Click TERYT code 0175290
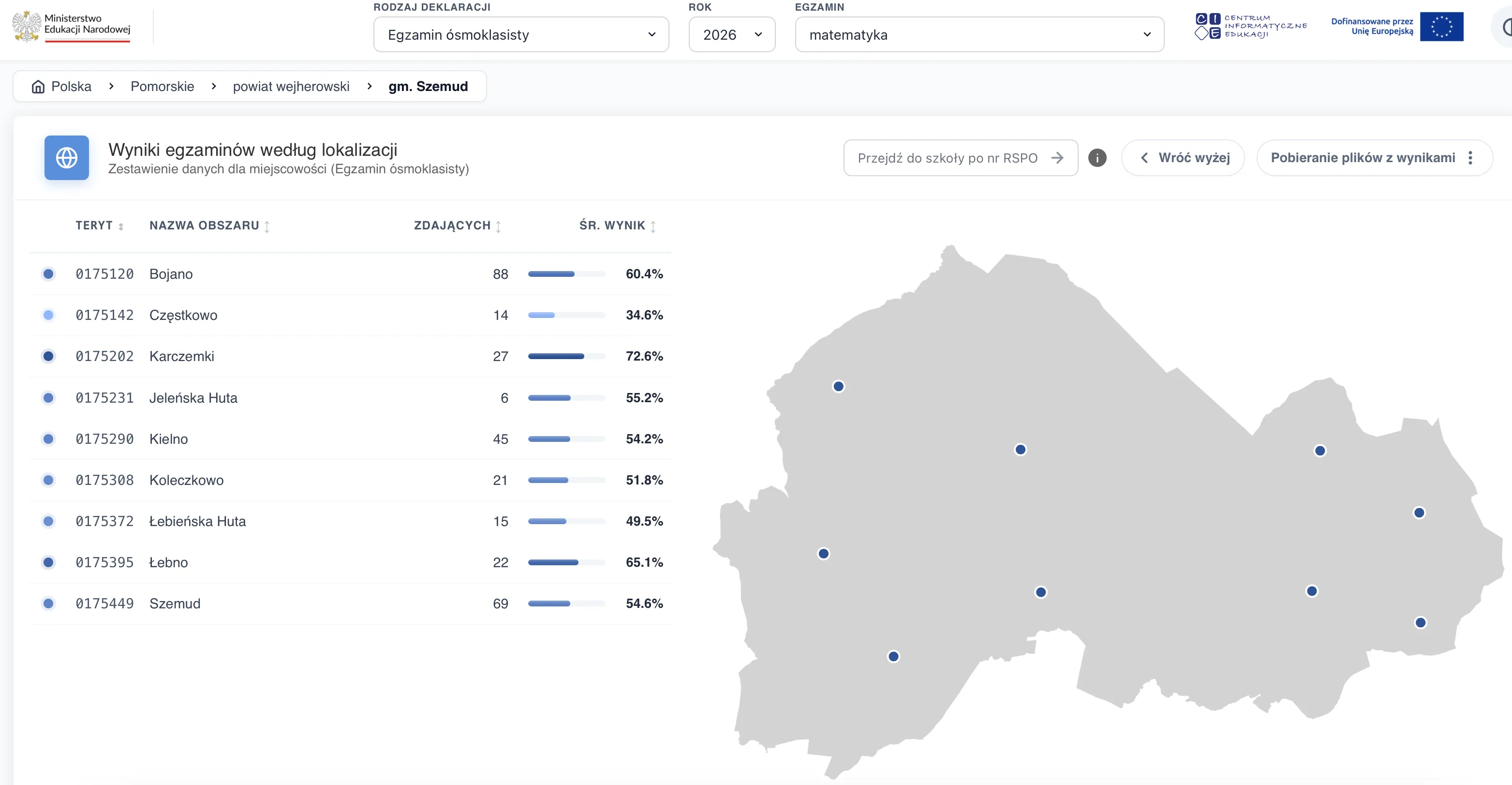The image size is (1512, 785). [104, 439]
